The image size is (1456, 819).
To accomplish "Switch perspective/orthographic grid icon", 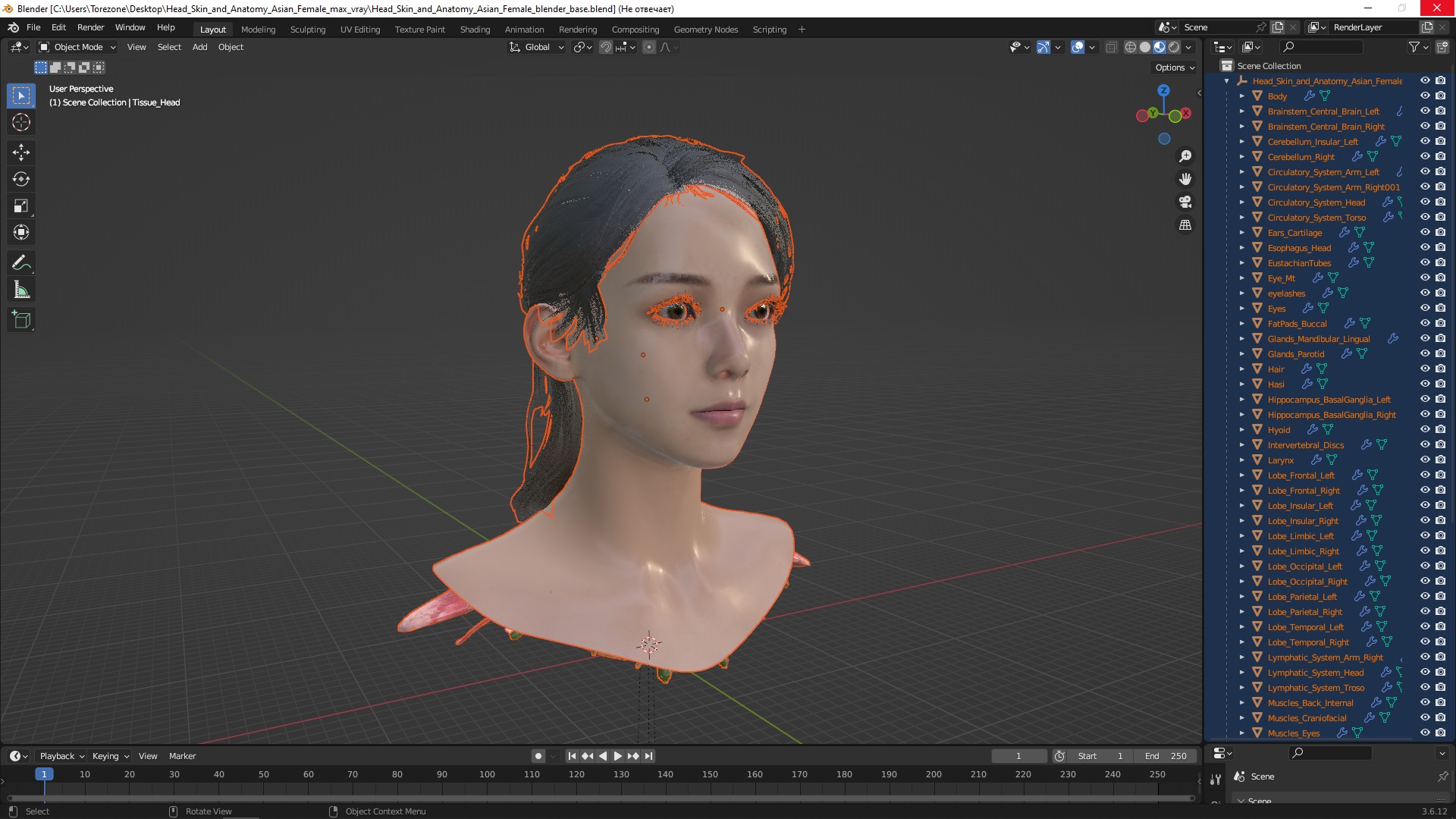I will tap(1185, 225).
